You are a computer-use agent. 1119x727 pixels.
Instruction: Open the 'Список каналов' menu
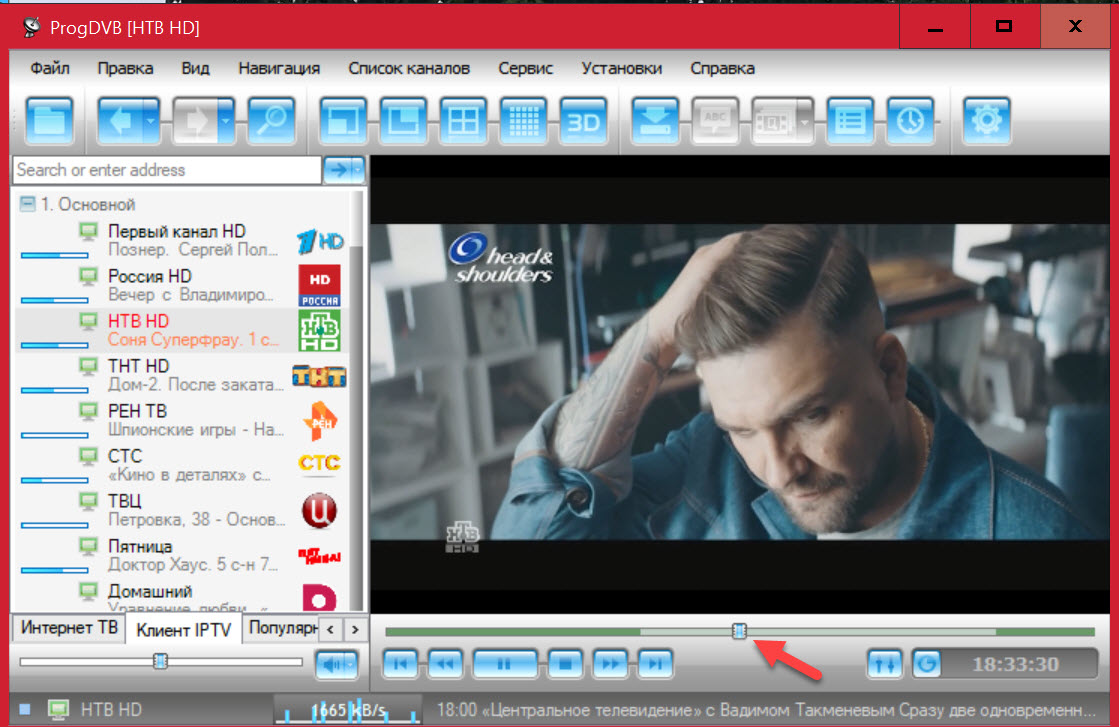pyautogui.click(x=408, y=69)
